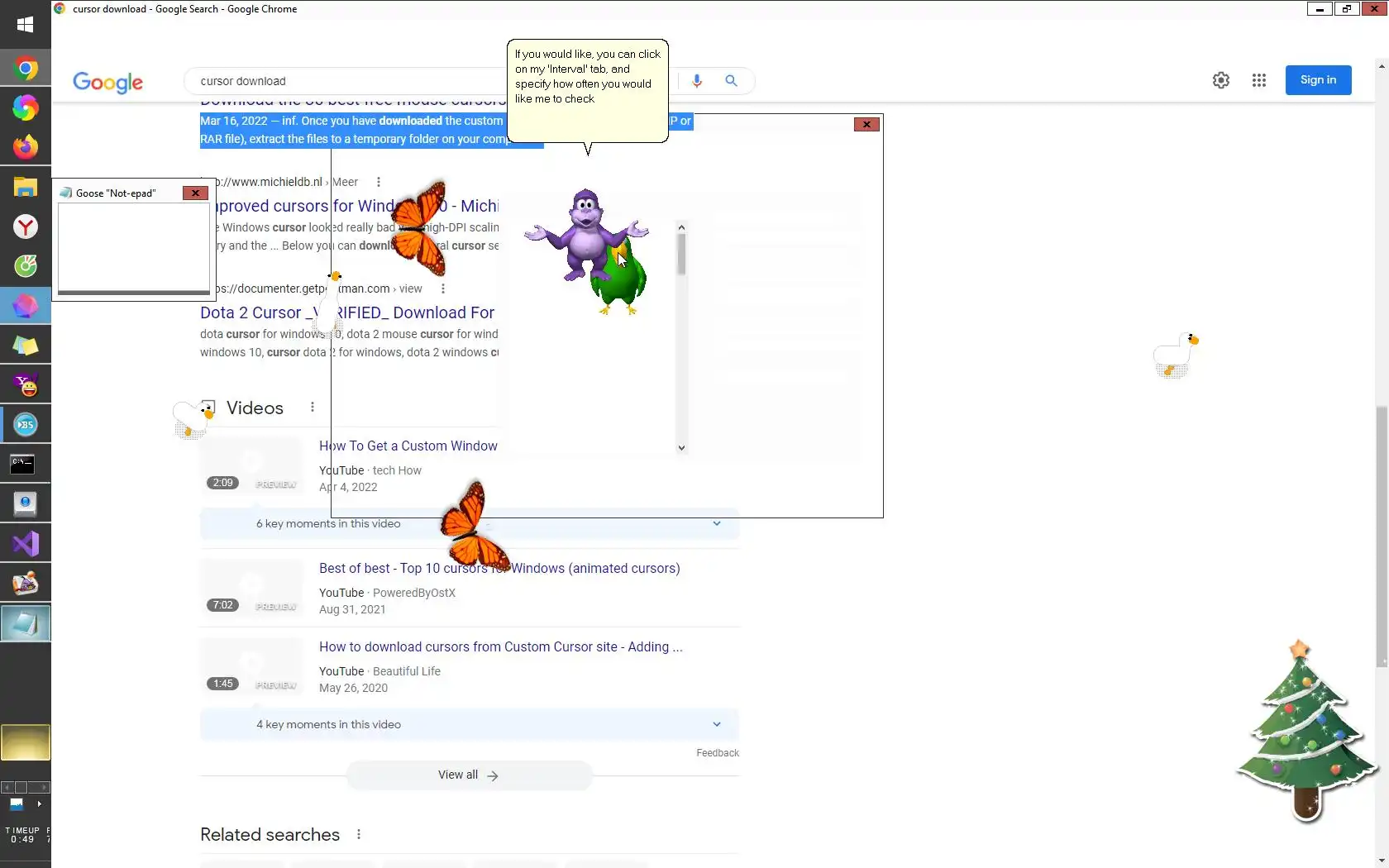Open Firefox from the taskbar
The width and height of the screenshot is (1389, 868).
(25, 147)
